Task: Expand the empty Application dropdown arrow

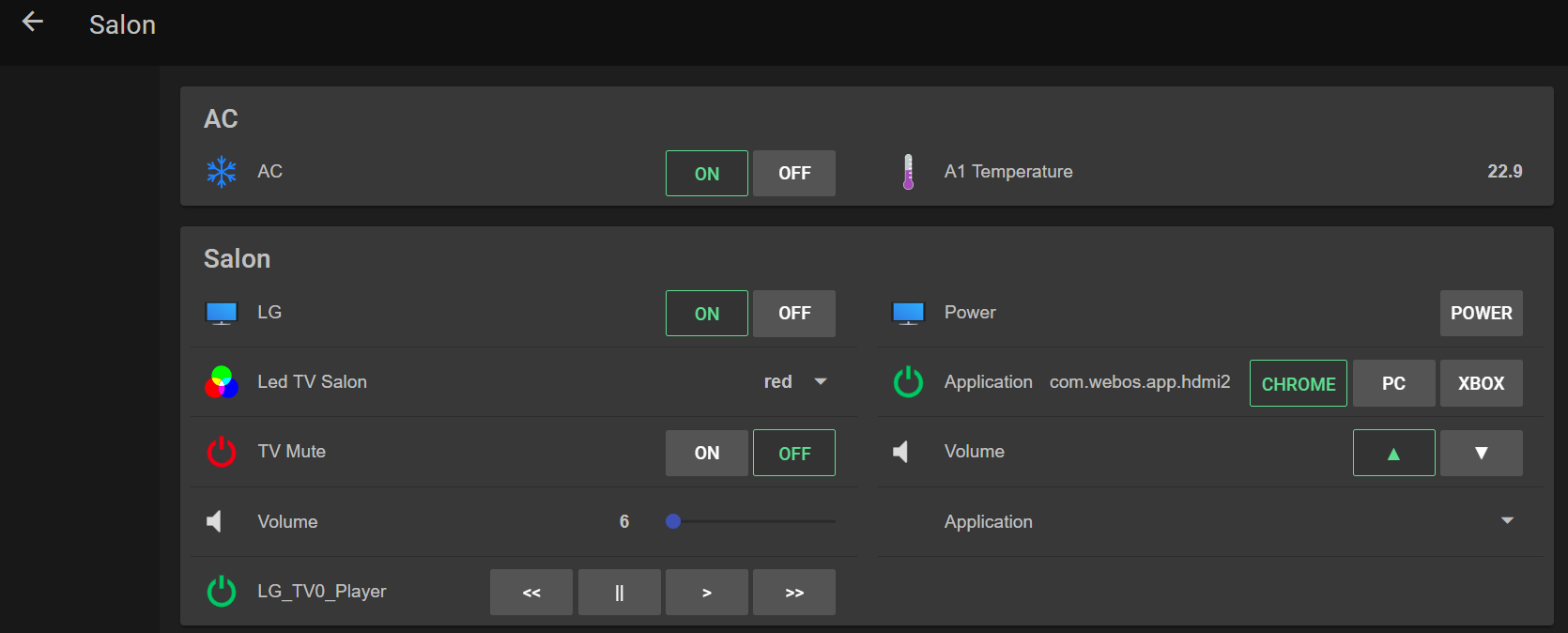Action: pos(1507,521)
